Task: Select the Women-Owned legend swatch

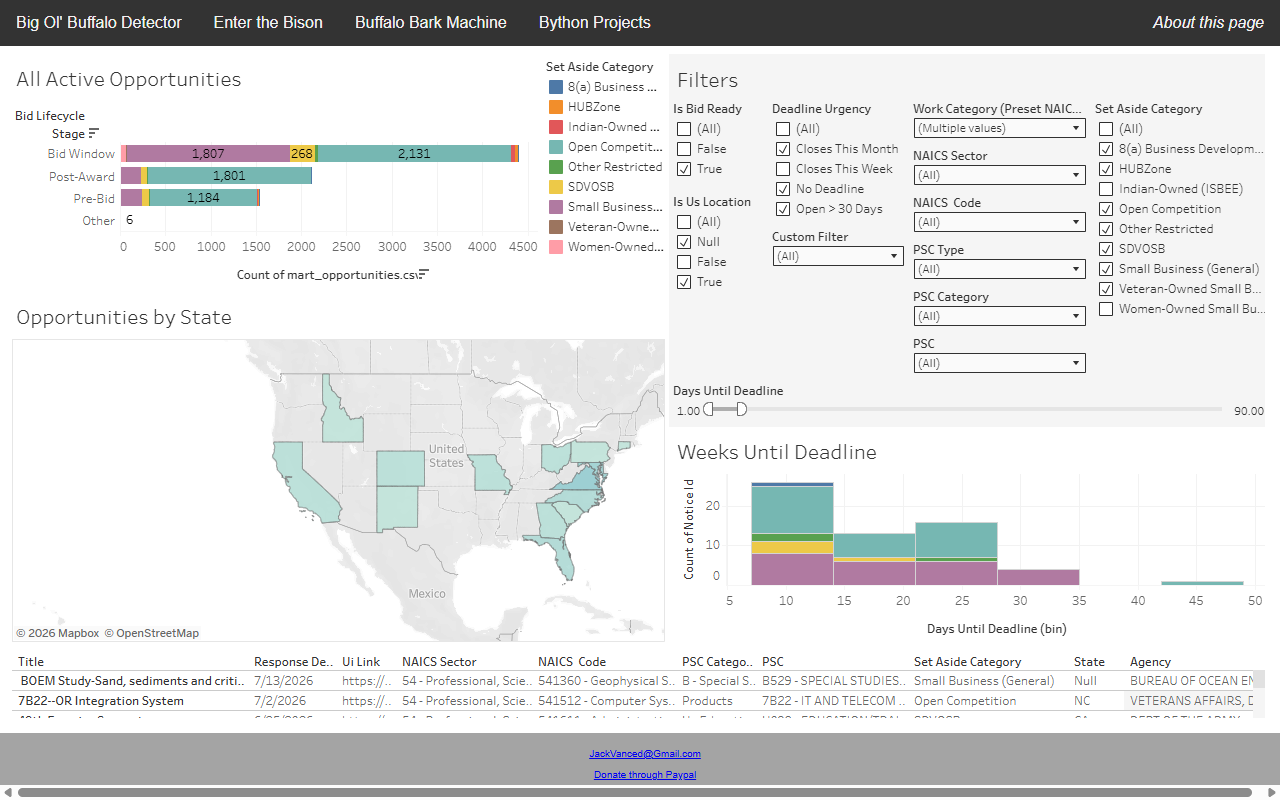Action: click(x=556, y=247)
